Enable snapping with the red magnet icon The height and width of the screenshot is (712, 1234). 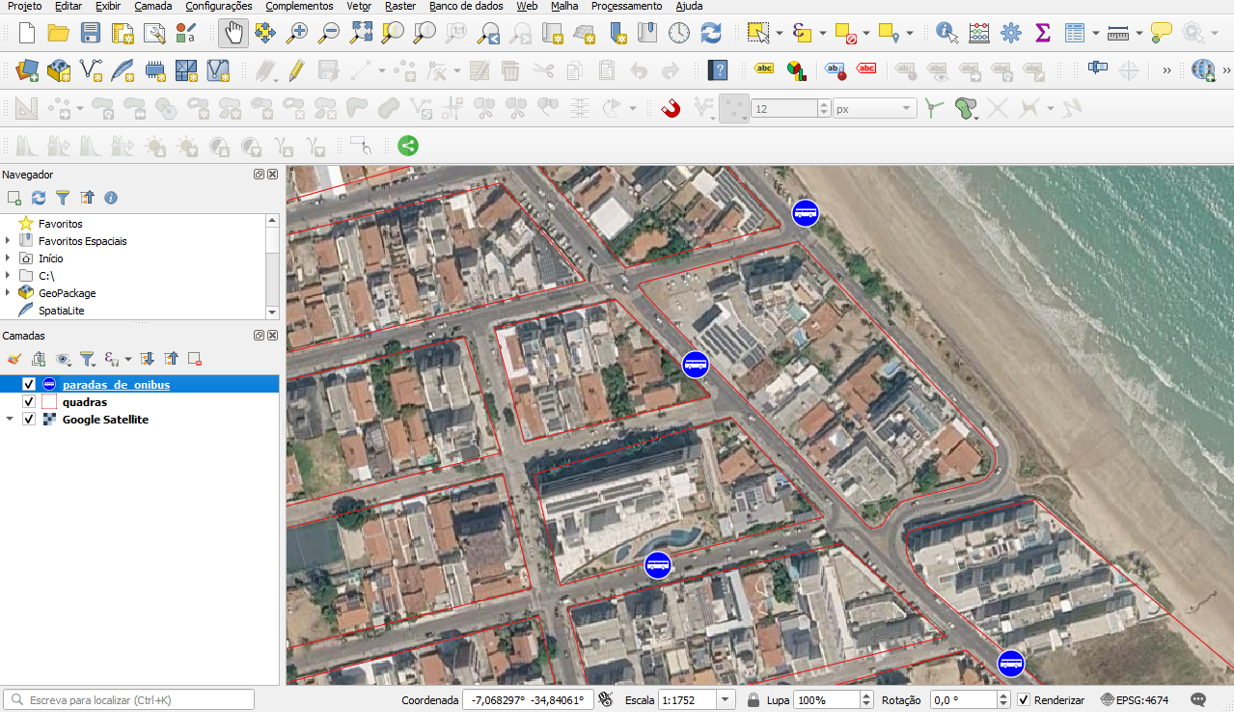coord(671,108)
